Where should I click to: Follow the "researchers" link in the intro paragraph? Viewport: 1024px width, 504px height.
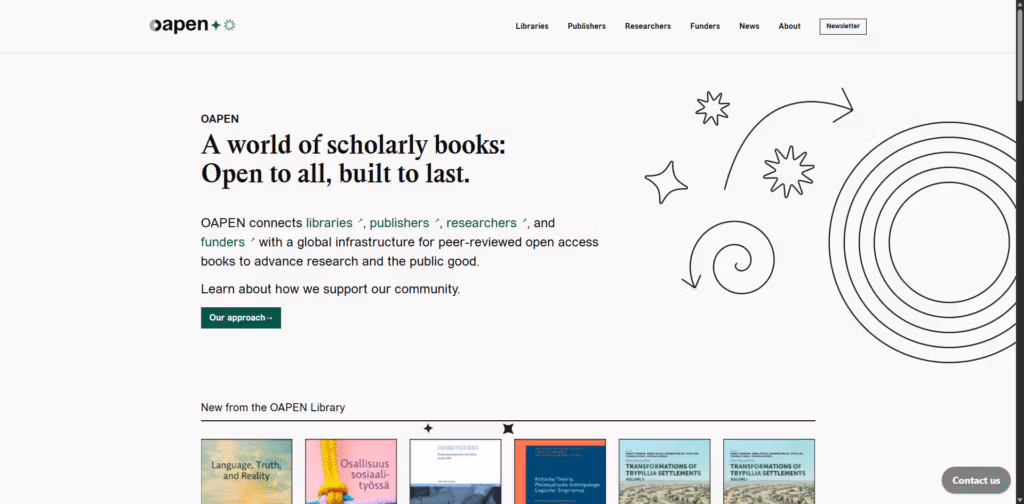481,223
